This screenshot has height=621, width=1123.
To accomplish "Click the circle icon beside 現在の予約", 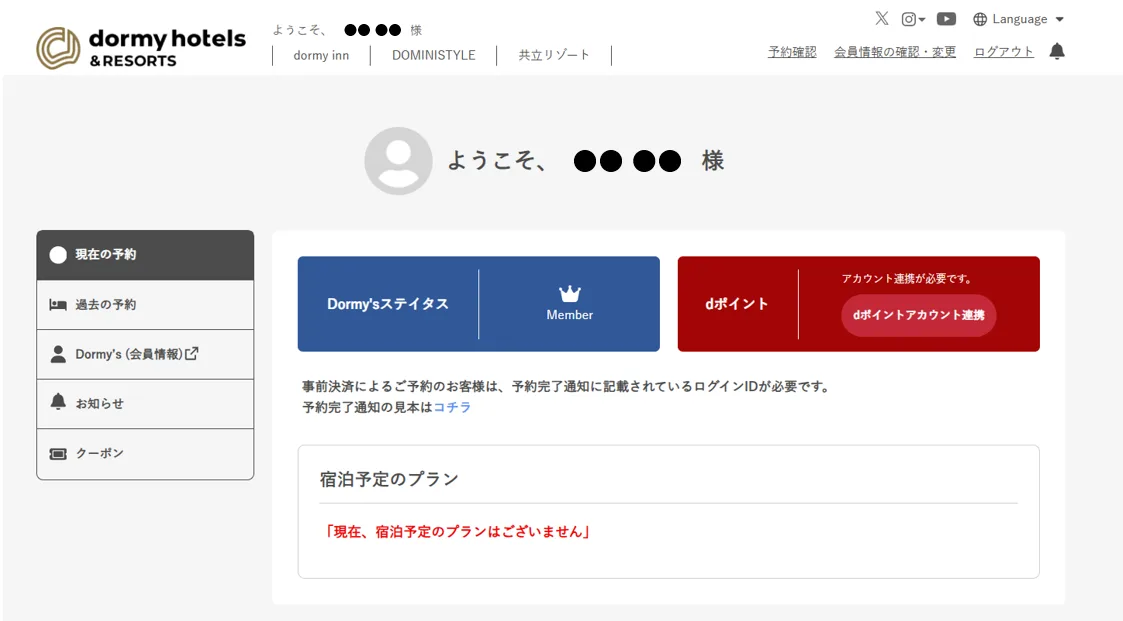I will click(x=58, y=255).
